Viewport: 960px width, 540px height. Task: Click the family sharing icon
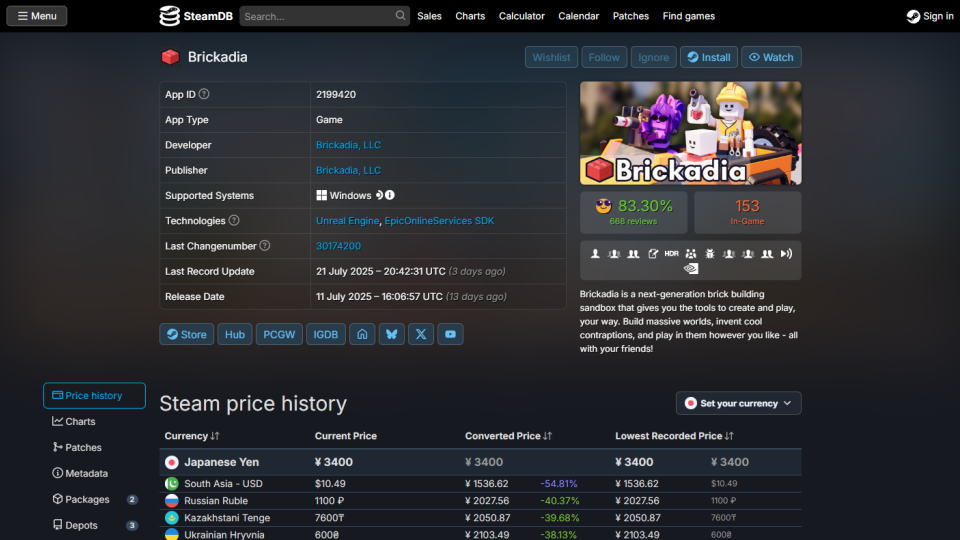coord(691,253)
